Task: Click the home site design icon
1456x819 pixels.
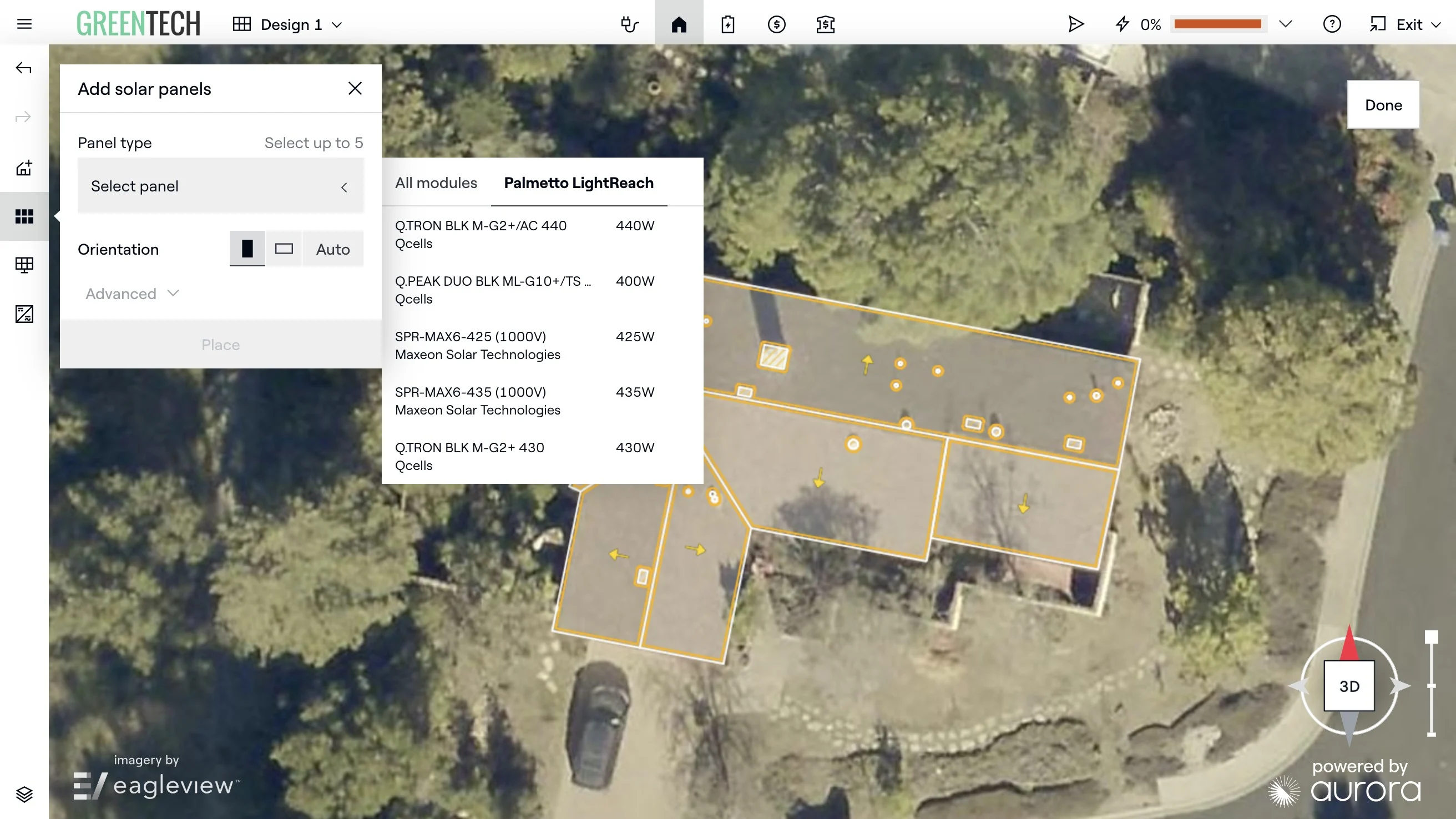Action: click(678, 24)
